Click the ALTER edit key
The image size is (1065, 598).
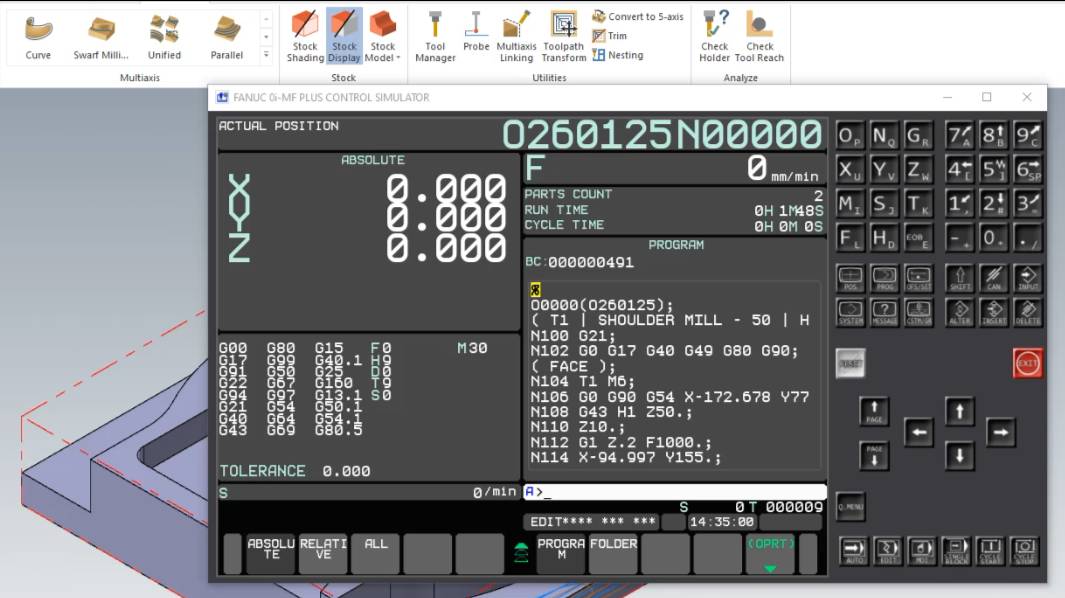point(960,312)
